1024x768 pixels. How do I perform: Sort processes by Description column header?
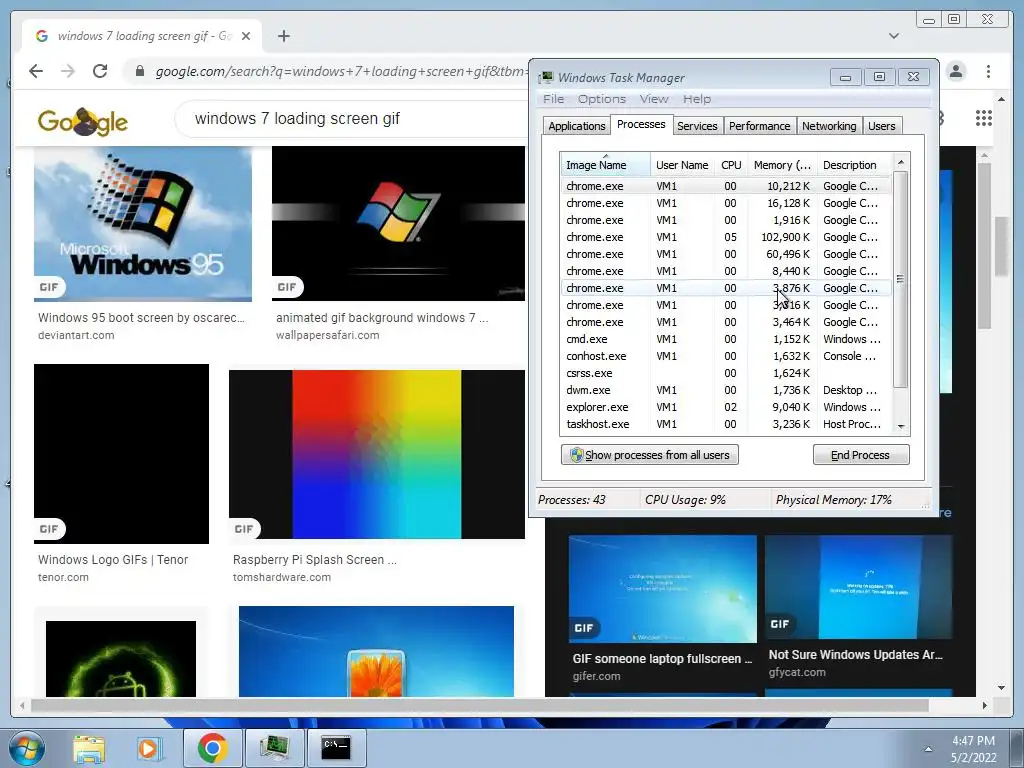[x=854, y=165]
